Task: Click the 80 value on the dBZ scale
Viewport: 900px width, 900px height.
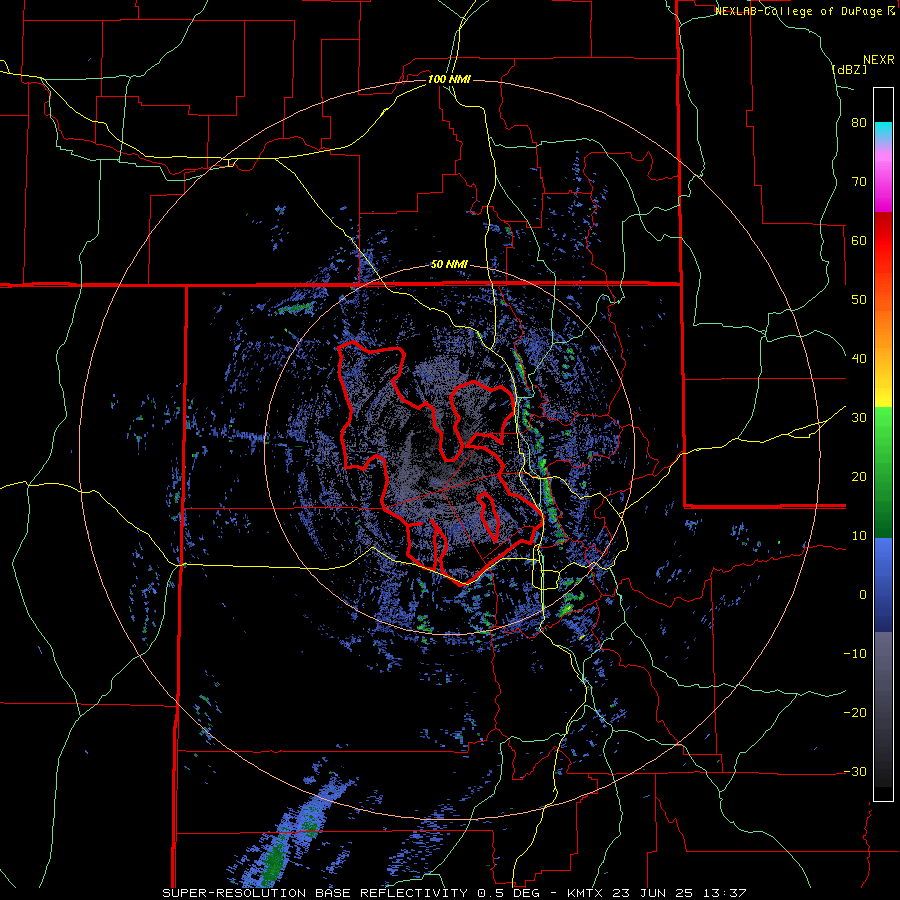Action: [859, 123]
